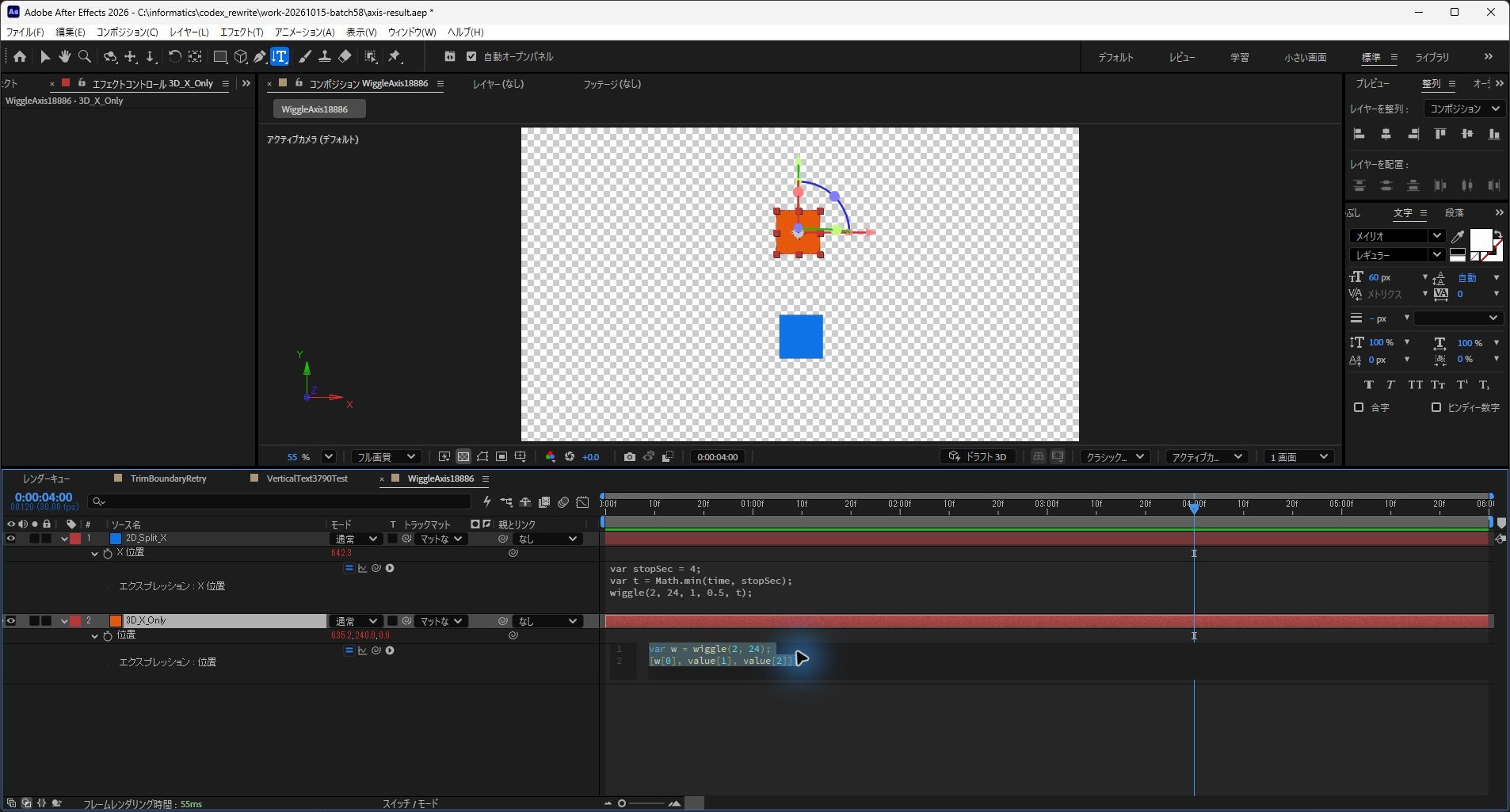Click faux bold T in Character panel
1510x812 pixels.
[x=1368, y=385]
